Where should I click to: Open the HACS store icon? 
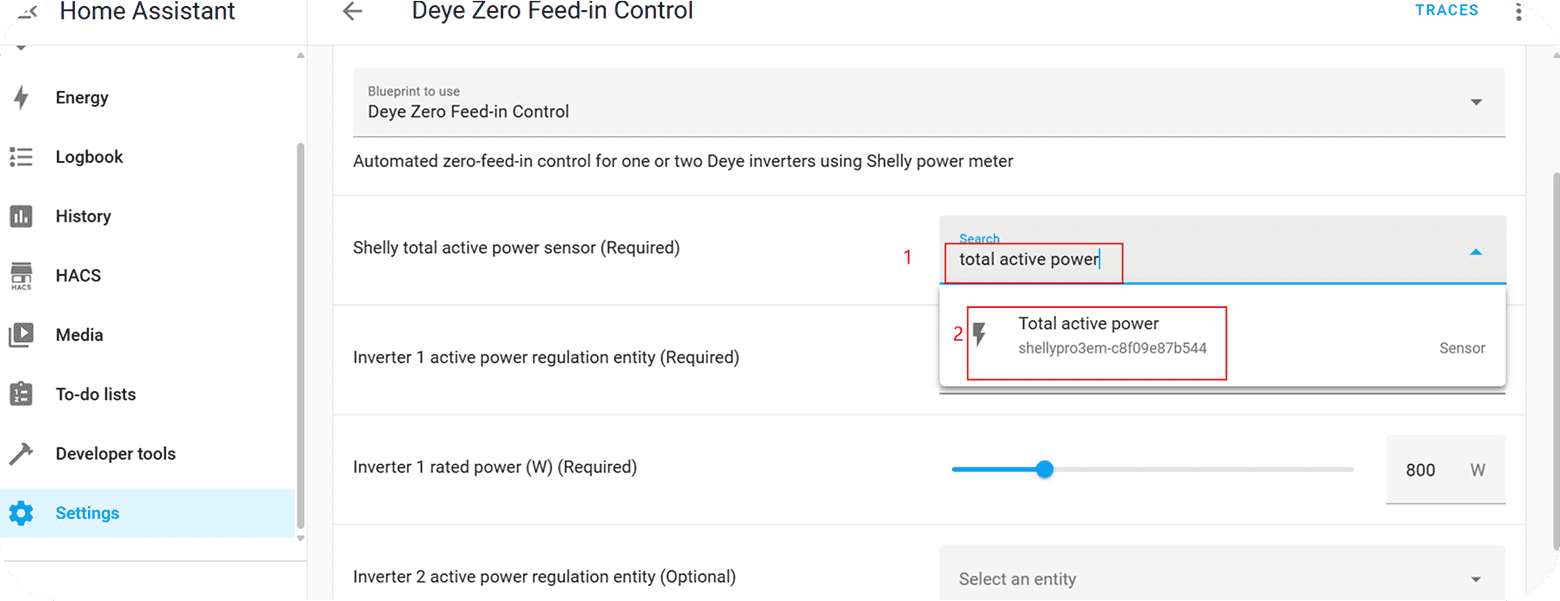(21, 276)
